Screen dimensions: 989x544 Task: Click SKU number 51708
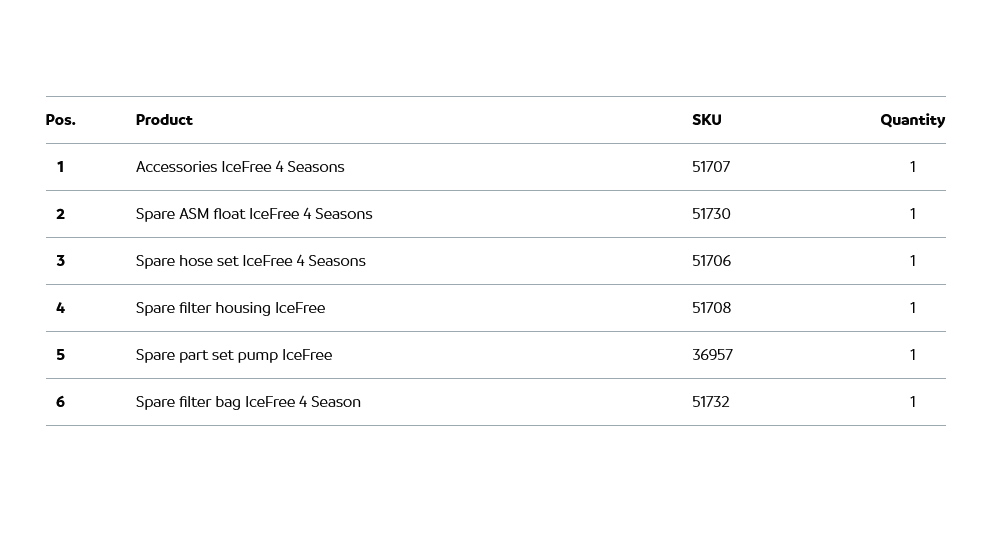pyautogui.click(x=711, y=308)
